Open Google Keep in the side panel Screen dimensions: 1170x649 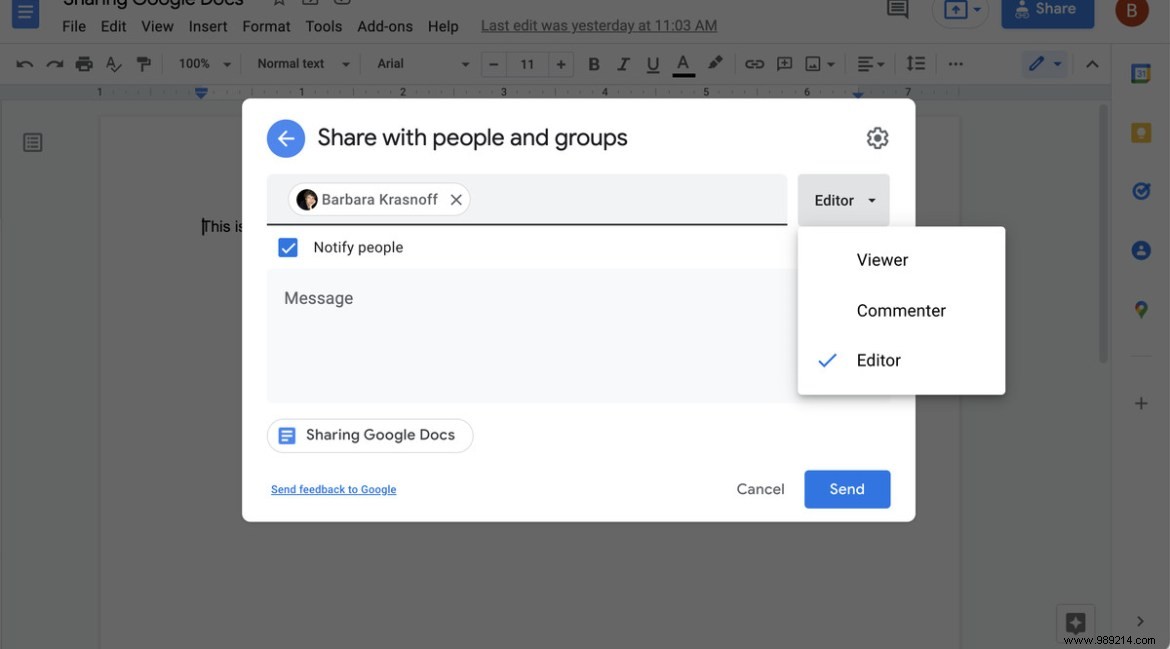point(1141,132)
